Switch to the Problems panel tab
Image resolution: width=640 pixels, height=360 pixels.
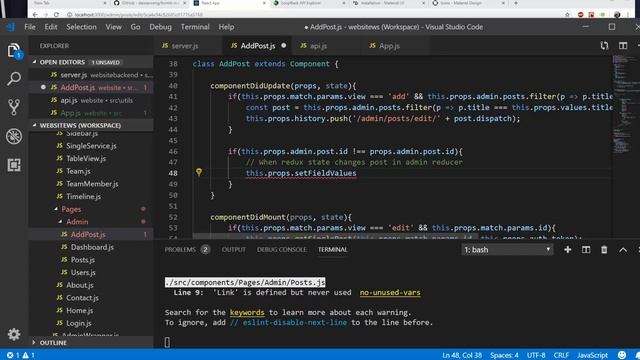[x=187, y=249]
